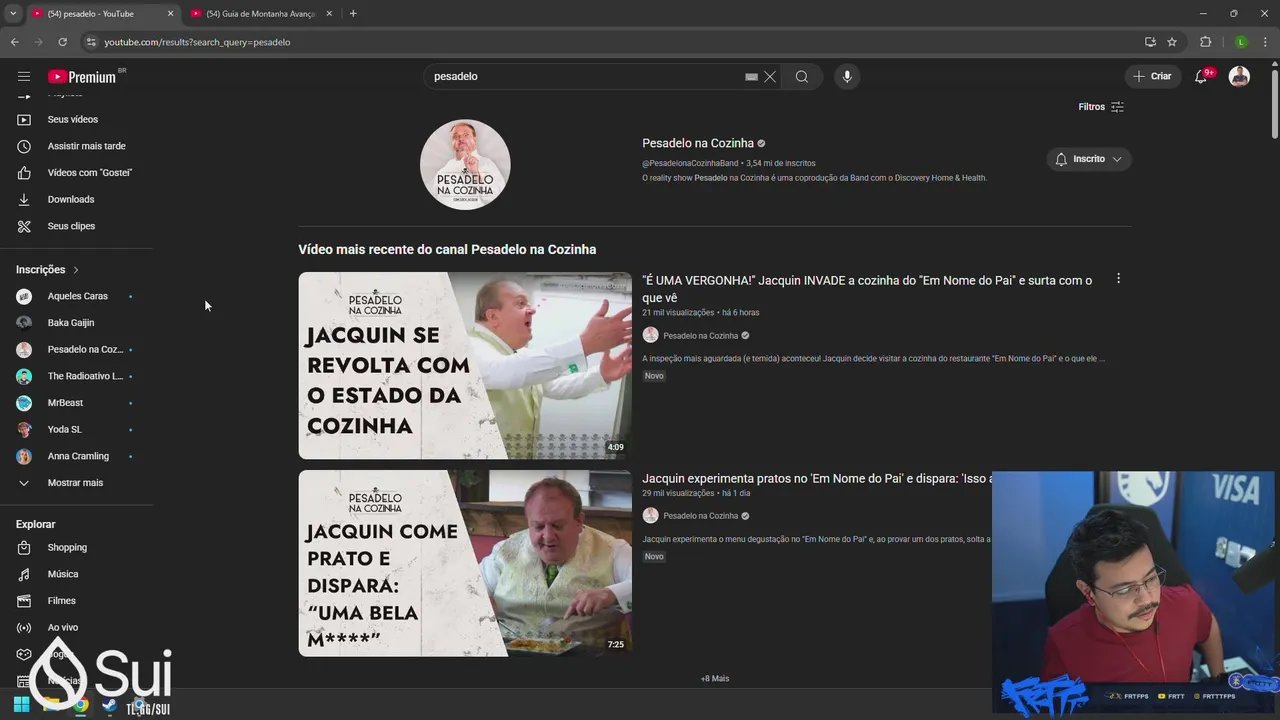Open "Jacquin come prato e dispara" thumbnail

coord(465,563)
